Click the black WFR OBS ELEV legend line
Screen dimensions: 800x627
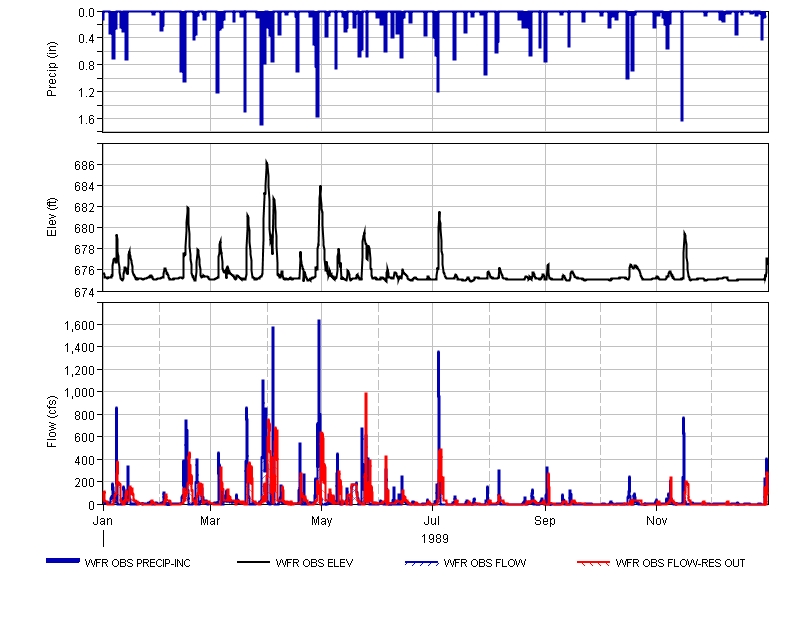254,562
